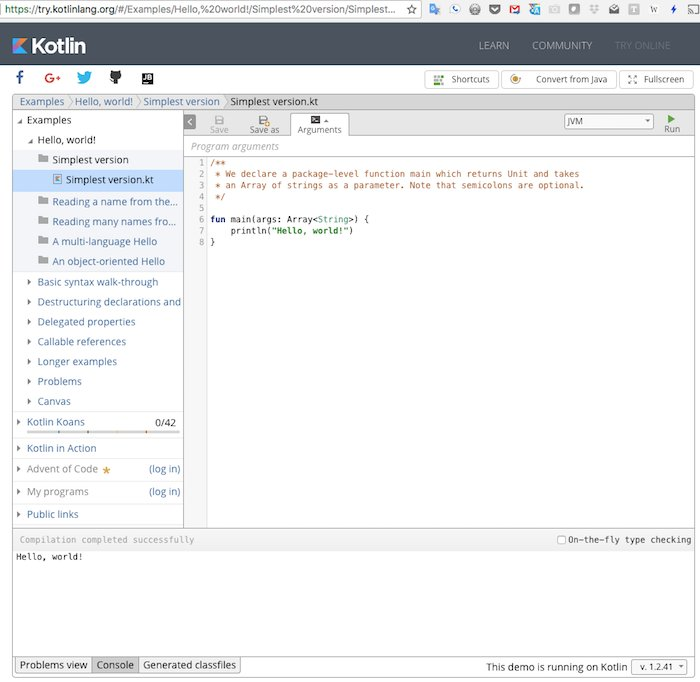700x682 pixels.
Task: Open the Google Plus social icon
Action: point(52,78)
